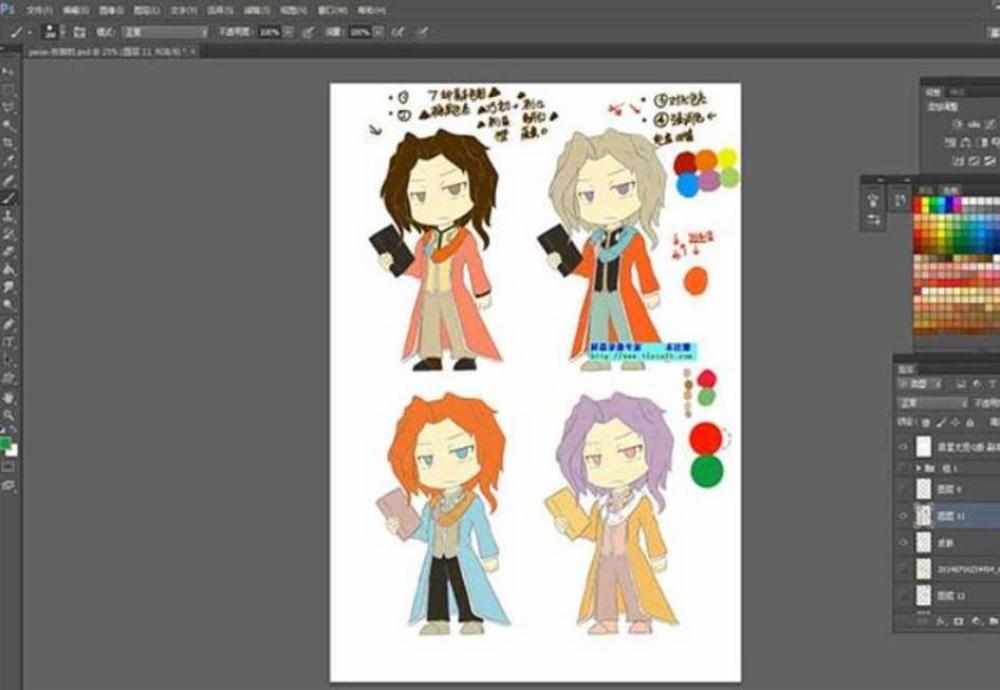Click the green foreground color swatch

[x=7, y=442]
